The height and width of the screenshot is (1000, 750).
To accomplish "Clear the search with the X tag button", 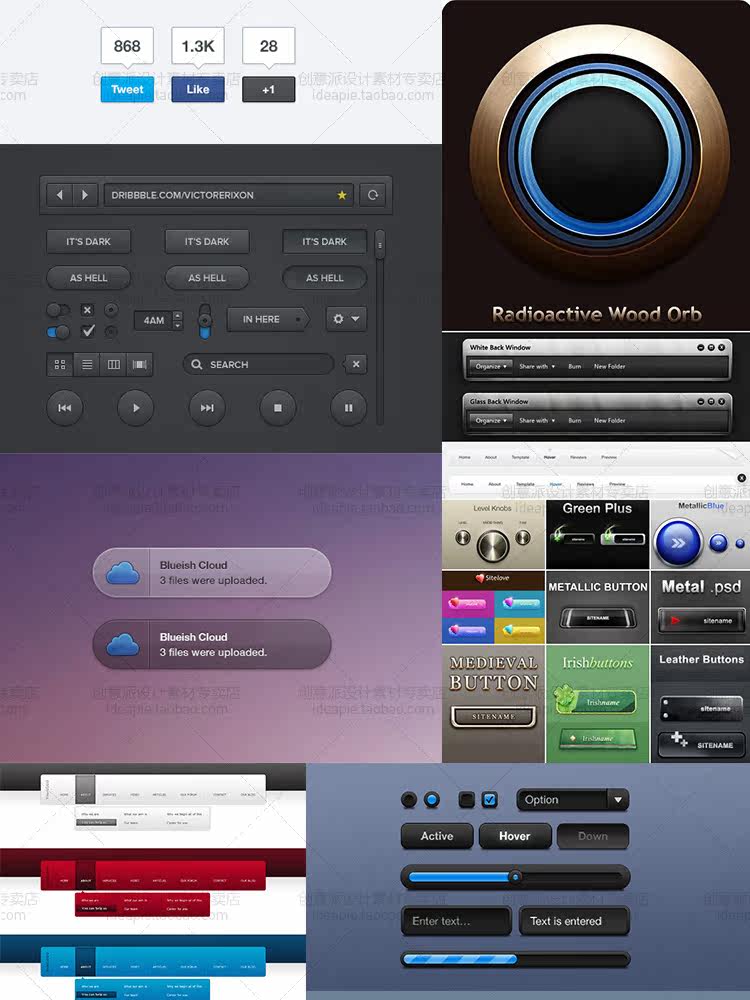I will tap(355, 364).
